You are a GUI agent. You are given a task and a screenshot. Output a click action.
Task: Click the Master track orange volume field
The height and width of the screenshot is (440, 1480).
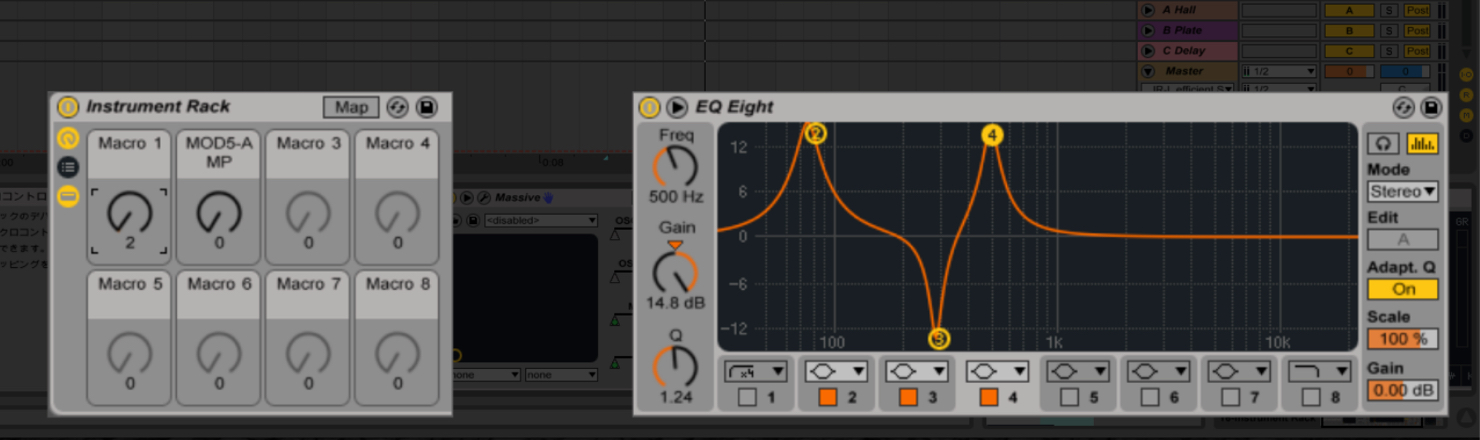point(1349,71)
